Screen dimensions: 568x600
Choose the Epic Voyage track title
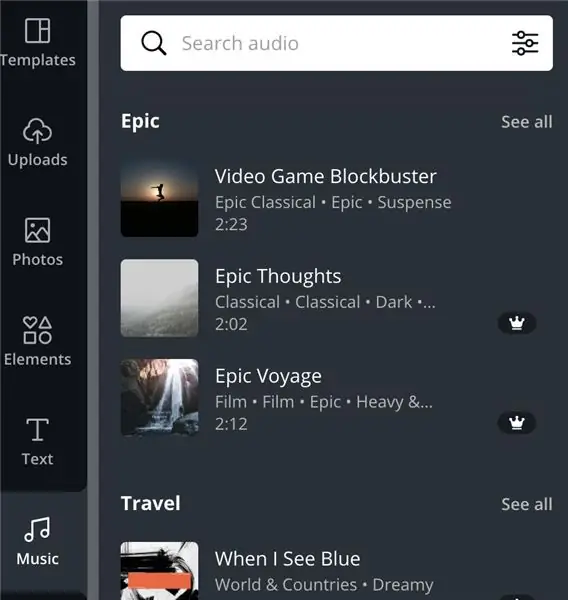[x=268, y=377]
